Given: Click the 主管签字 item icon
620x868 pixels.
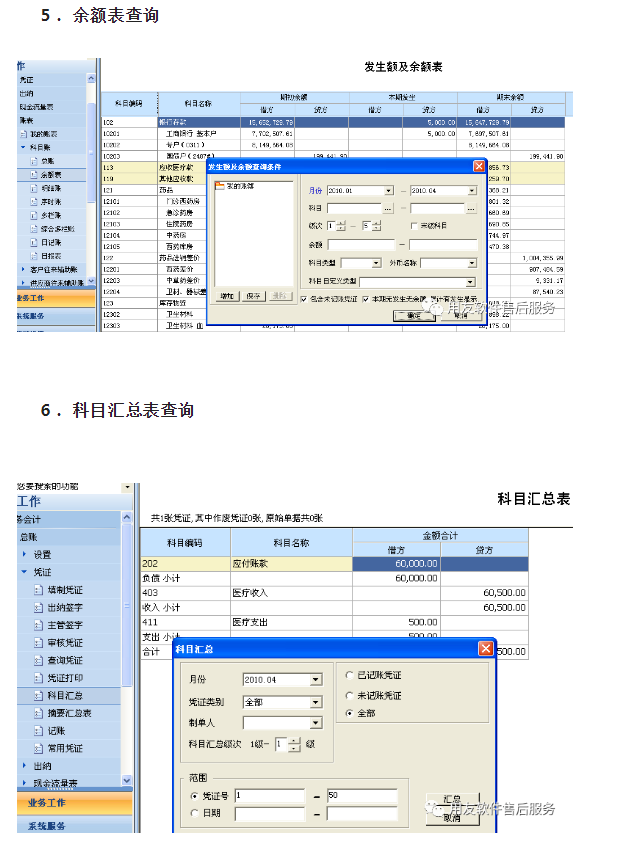Looking at the screenshot, I should click(38, 625).
